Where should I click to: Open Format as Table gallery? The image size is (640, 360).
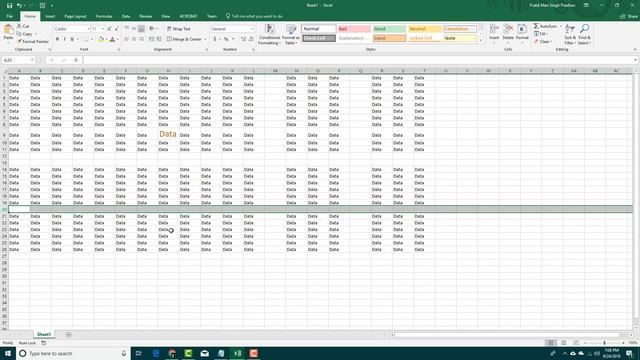pyautogui.click(x=291, y=34)
